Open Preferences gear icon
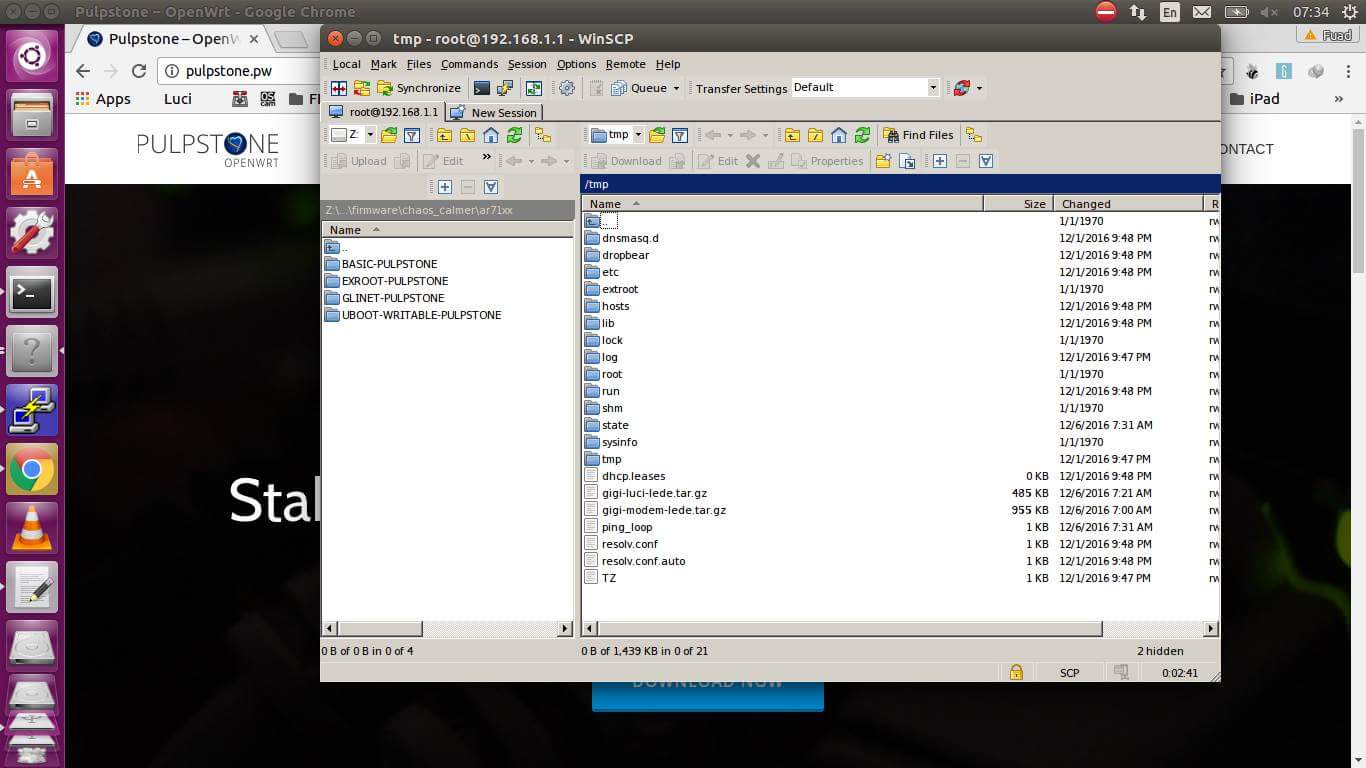The width and height of the screenshot is (1366, 768). [x=567, y=88]
